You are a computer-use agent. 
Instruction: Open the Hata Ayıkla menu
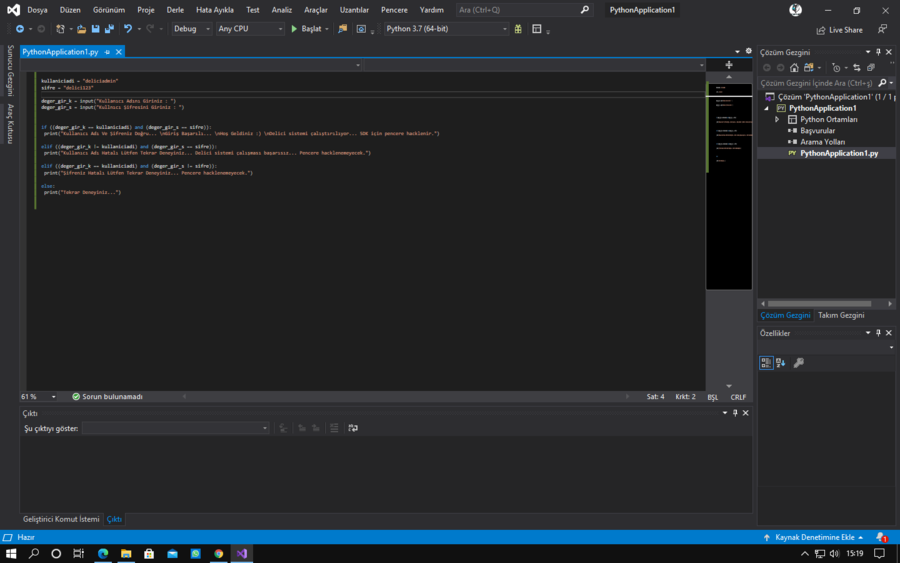click(x=214, y=10)
